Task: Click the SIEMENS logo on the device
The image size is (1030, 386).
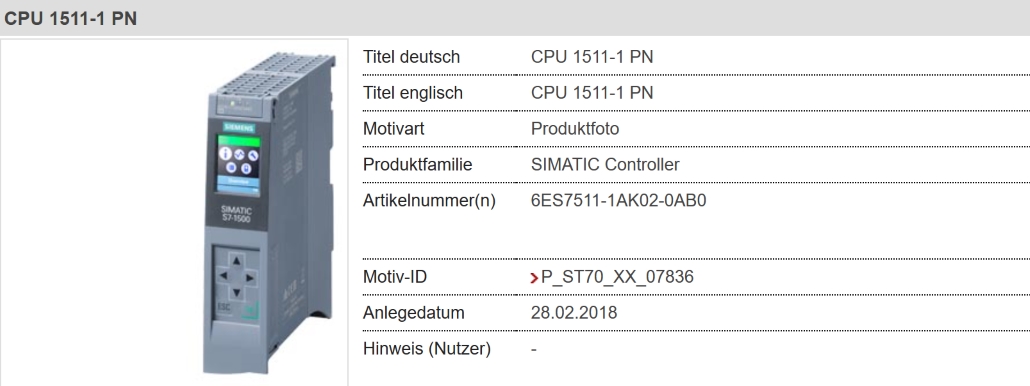Action: [239, 128]
